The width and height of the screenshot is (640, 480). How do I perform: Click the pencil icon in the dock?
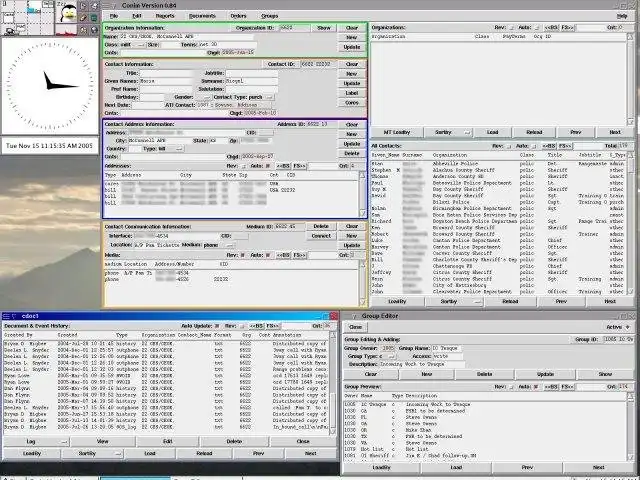coord(83,18)
